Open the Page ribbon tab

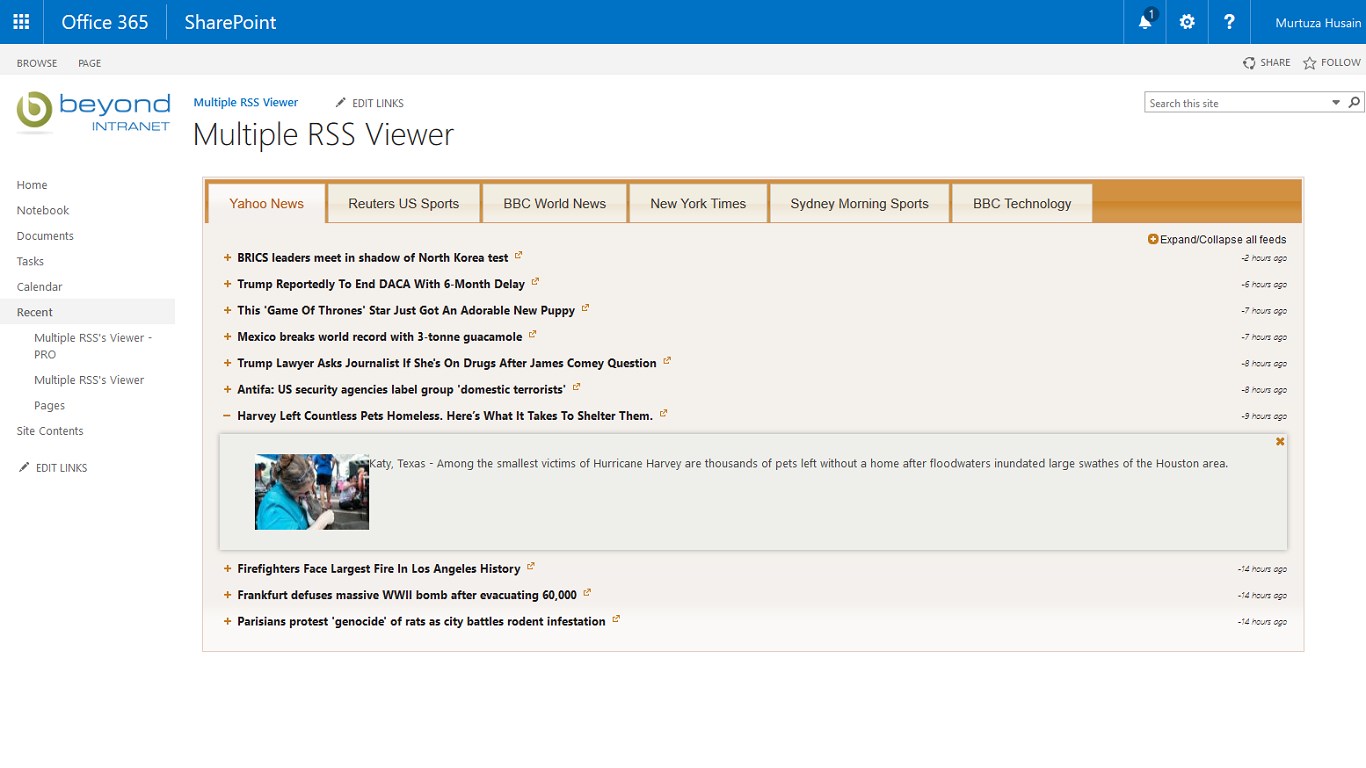click(x=90, y=63)
